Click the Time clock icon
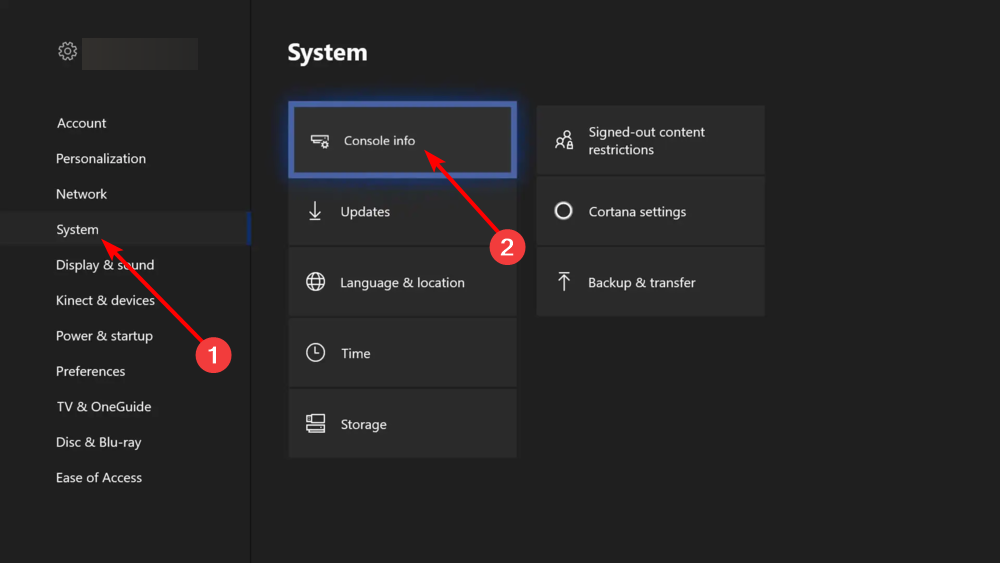 (315, 353)
